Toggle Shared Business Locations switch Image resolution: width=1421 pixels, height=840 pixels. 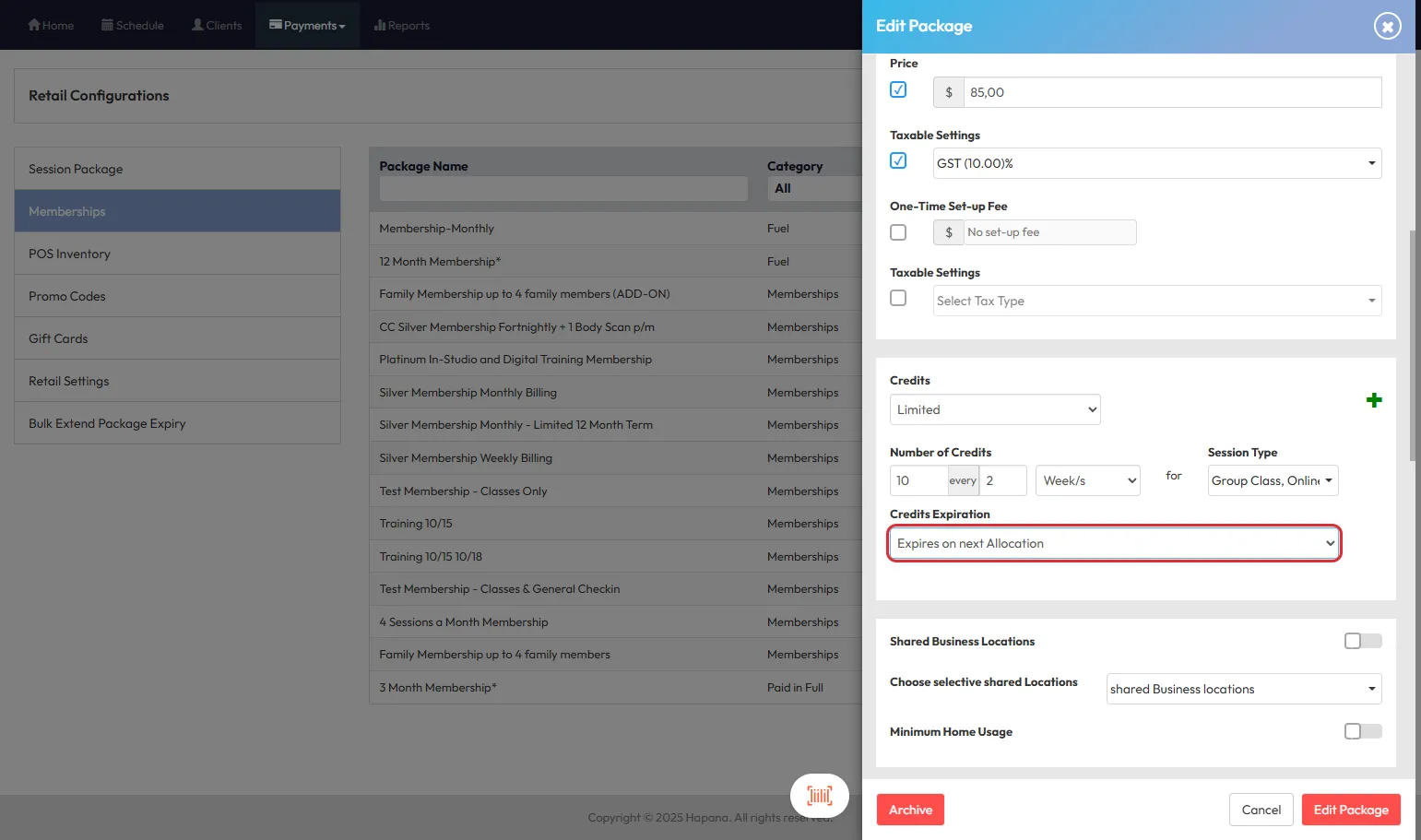pos(1362,641)
